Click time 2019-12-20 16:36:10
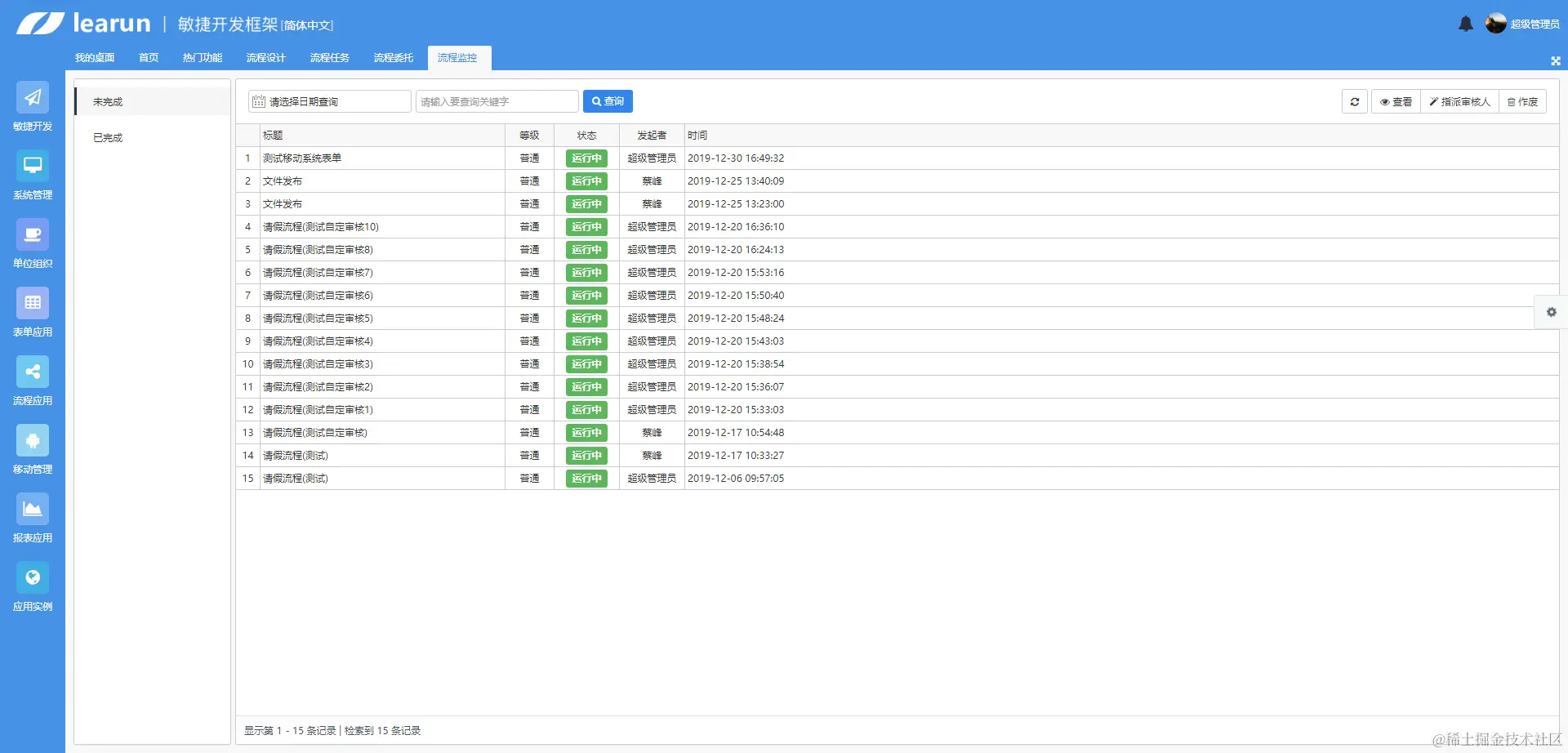1568x753 pixels. (x=736, y=227)
